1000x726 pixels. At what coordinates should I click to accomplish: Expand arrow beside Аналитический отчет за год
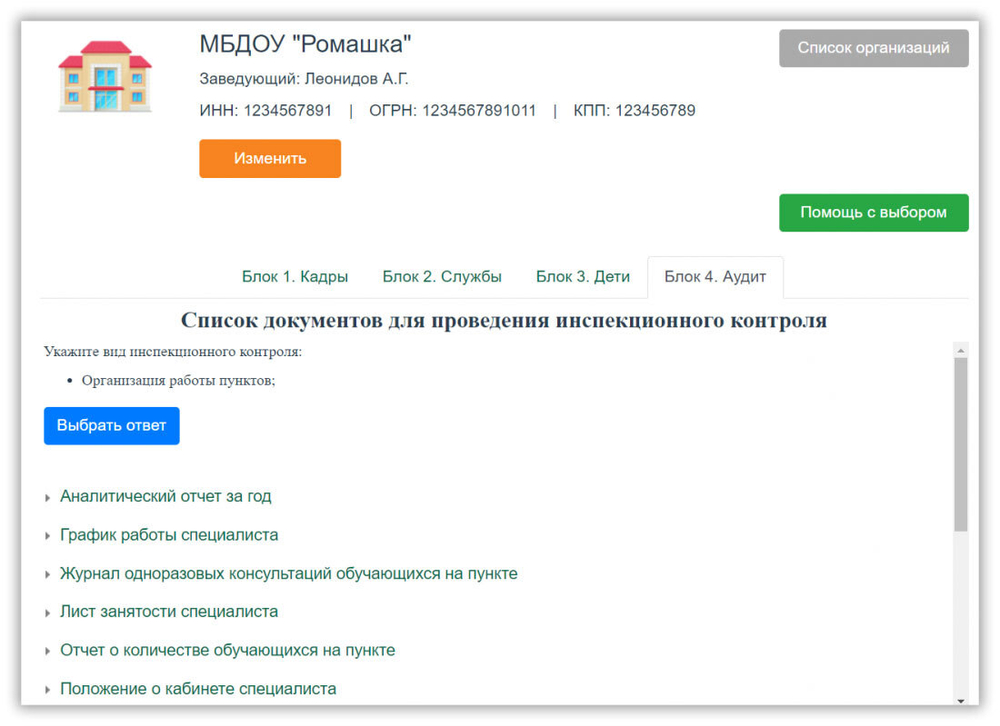click(48, 497)
